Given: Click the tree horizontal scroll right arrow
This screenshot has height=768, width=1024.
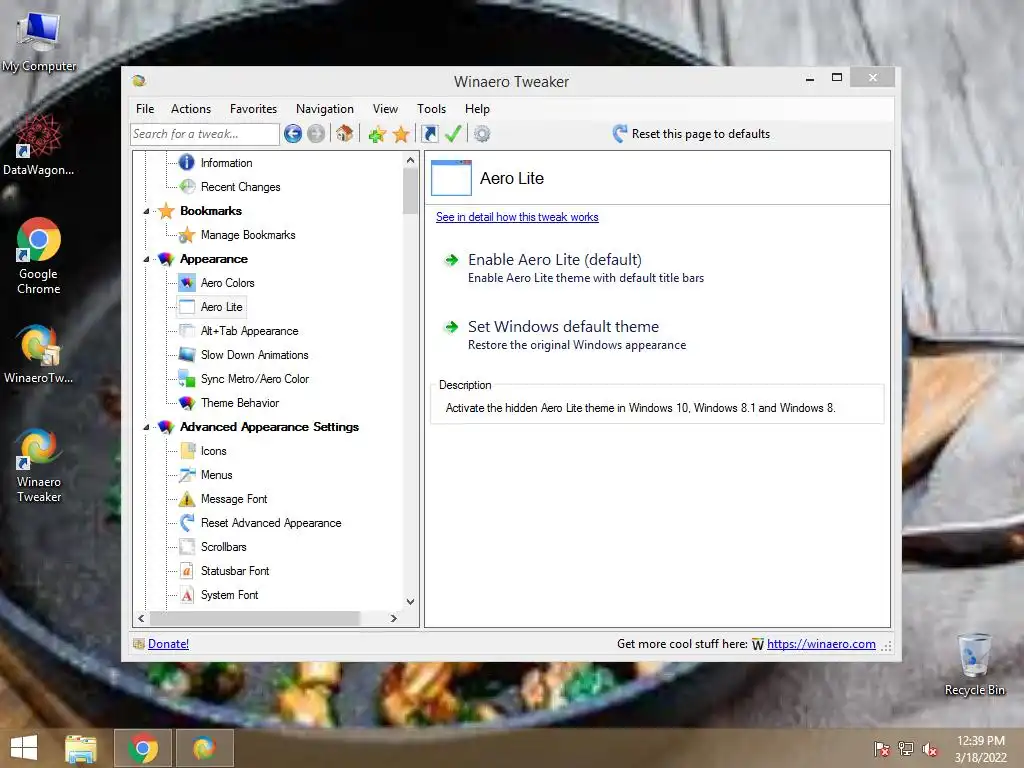Looking at the screenshot, I should 393,618.
